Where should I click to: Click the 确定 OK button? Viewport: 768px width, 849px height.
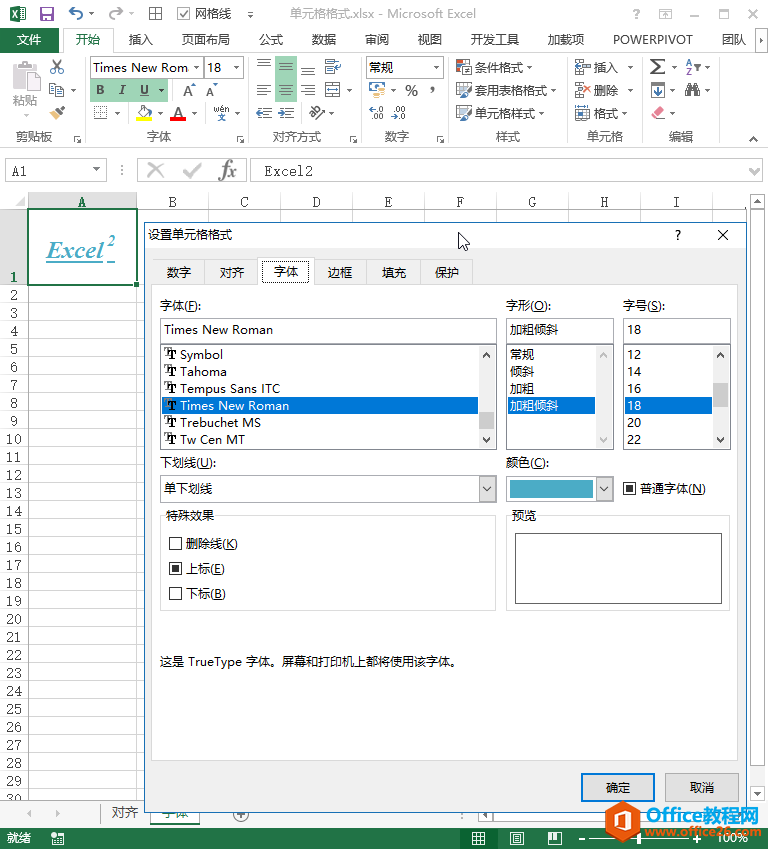pos(617,787)
